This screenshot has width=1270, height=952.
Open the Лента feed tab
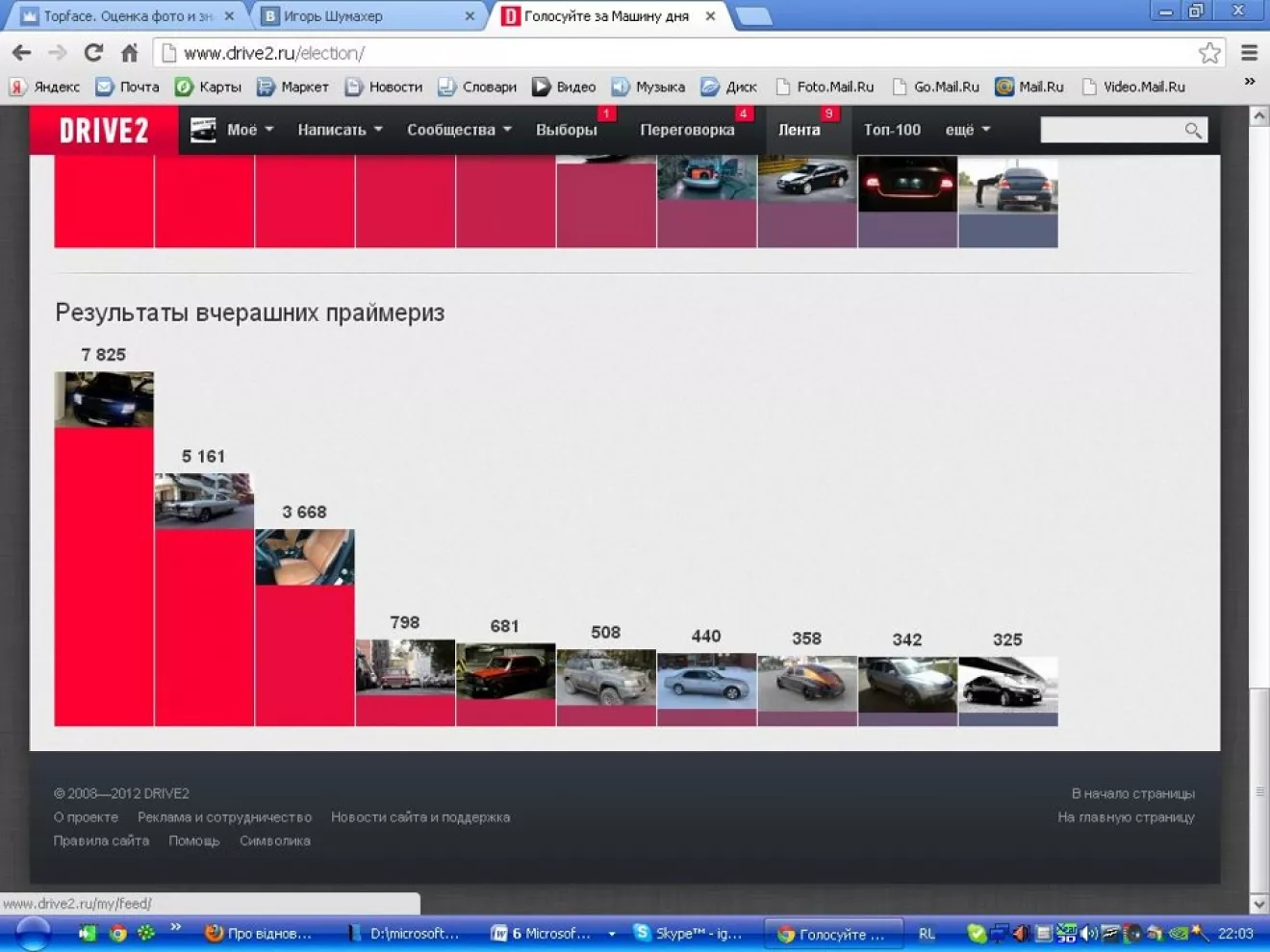coord(800,130)
